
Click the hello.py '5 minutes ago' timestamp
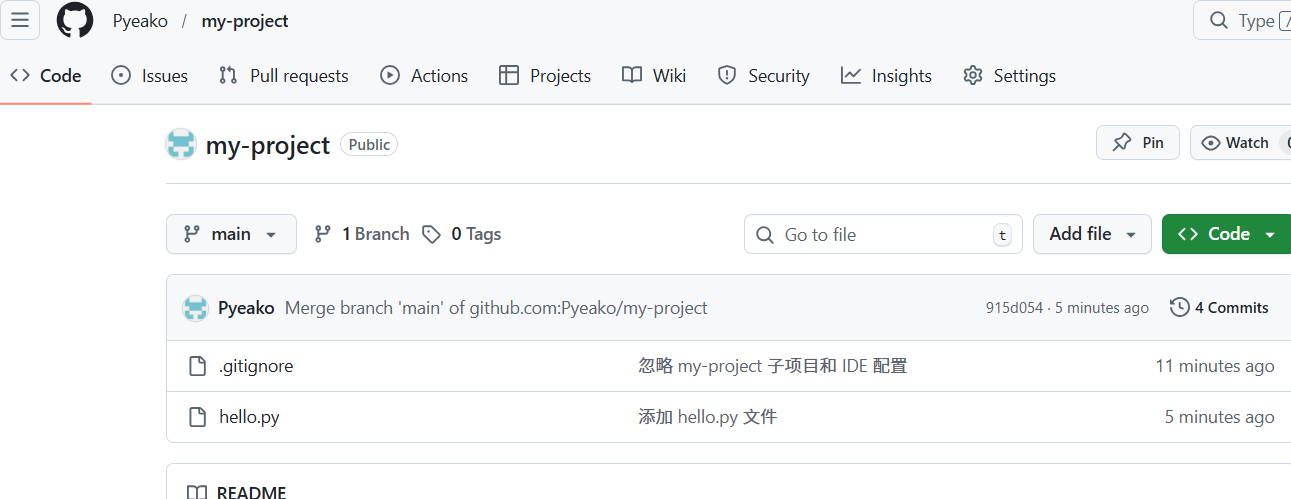[1220, 417]
